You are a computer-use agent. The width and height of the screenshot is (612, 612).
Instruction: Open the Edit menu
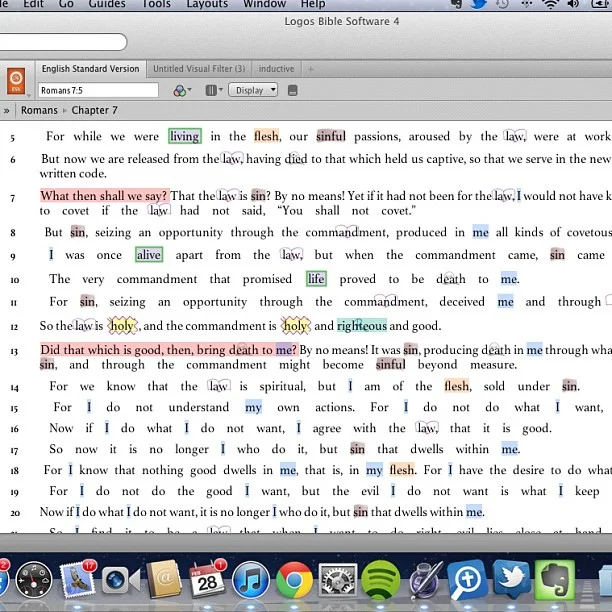click(34, 4)
